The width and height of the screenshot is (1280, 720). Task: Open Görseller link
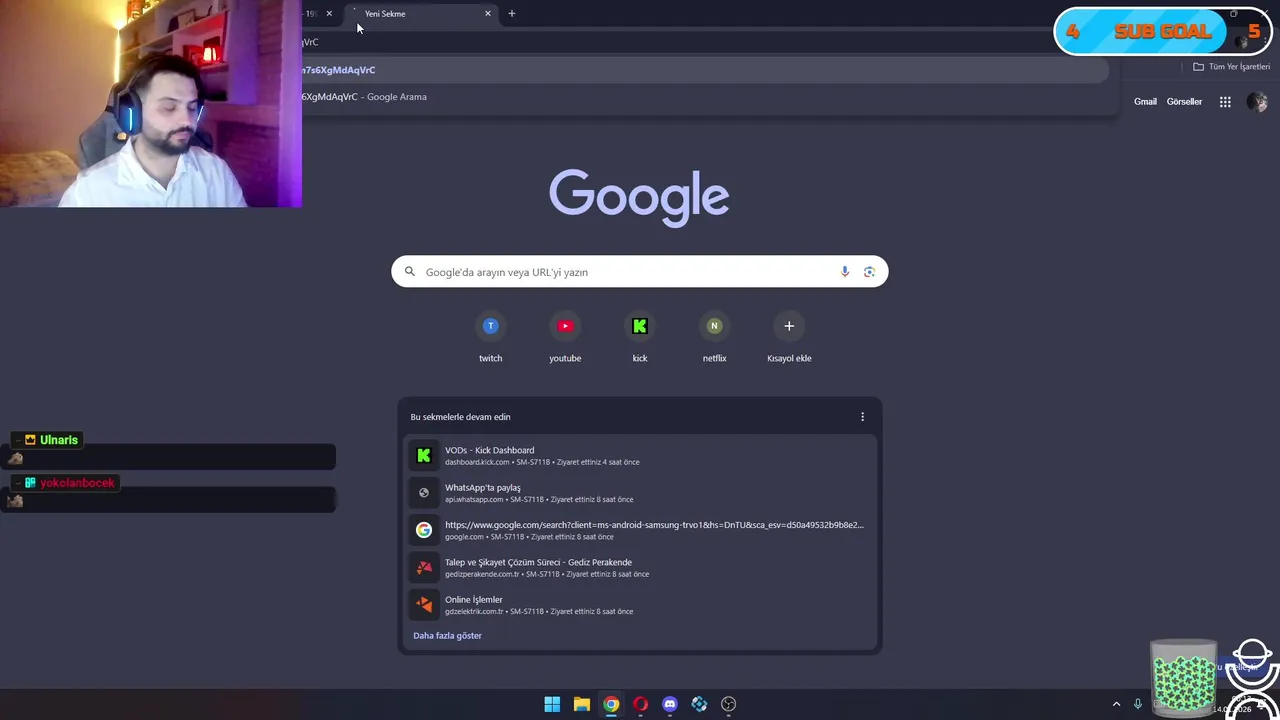(1184, 102)
